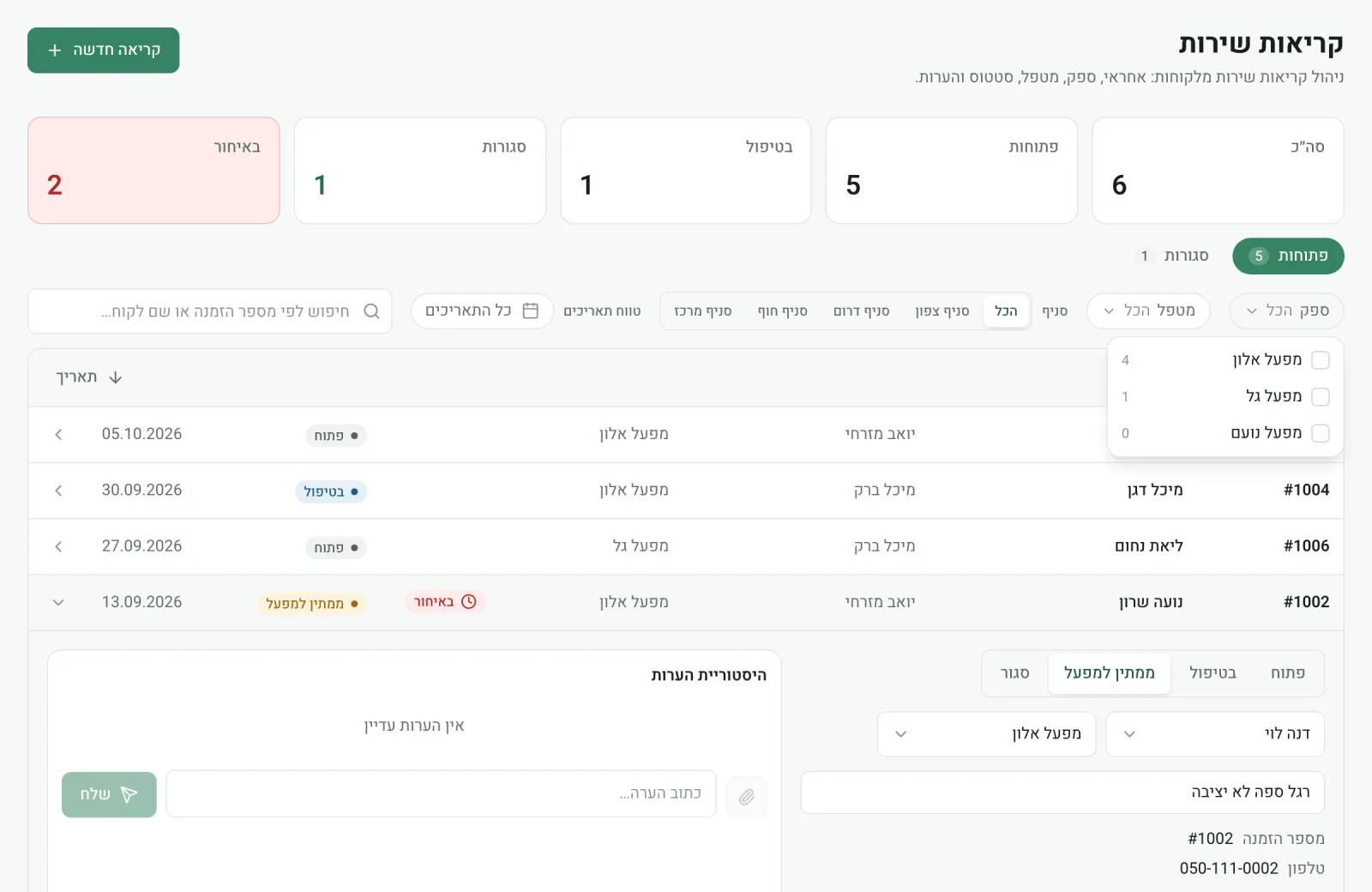The width and height of the screenshot is (1372, 892).
Task: Click the בטיפול status badge in row #1004
Action: coord(331,491)
